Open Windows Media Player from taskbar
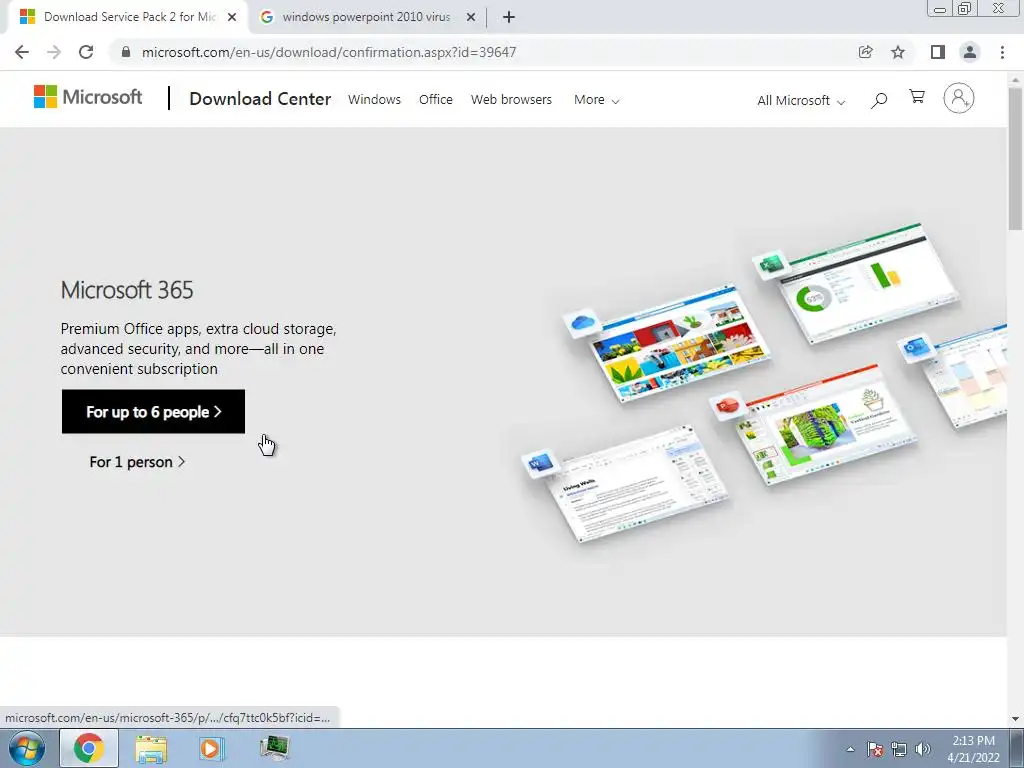 click(x=212, y=748)
